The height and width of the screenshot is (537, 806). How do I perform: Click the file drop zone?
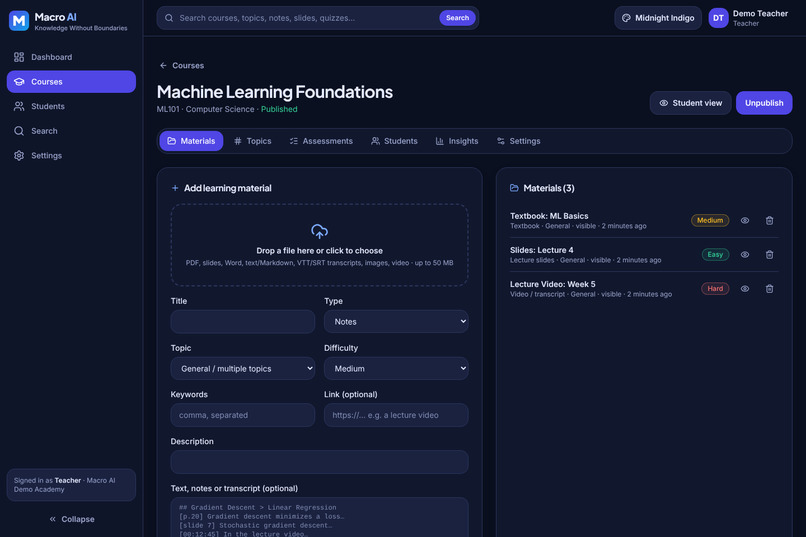coord(319,245)
